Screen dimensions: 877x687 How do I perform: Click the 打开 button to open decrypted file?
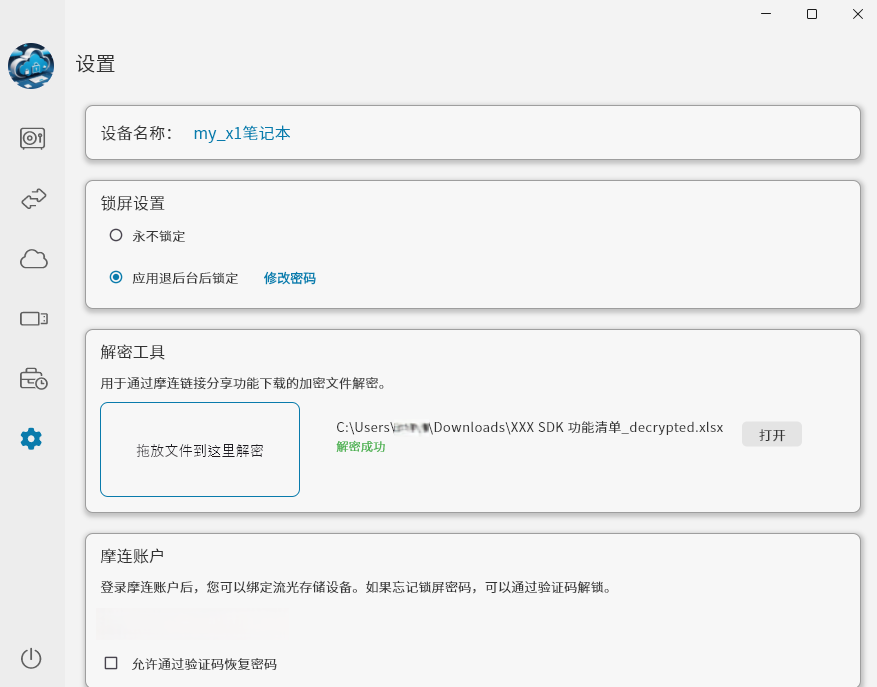[x=771, y=434]
